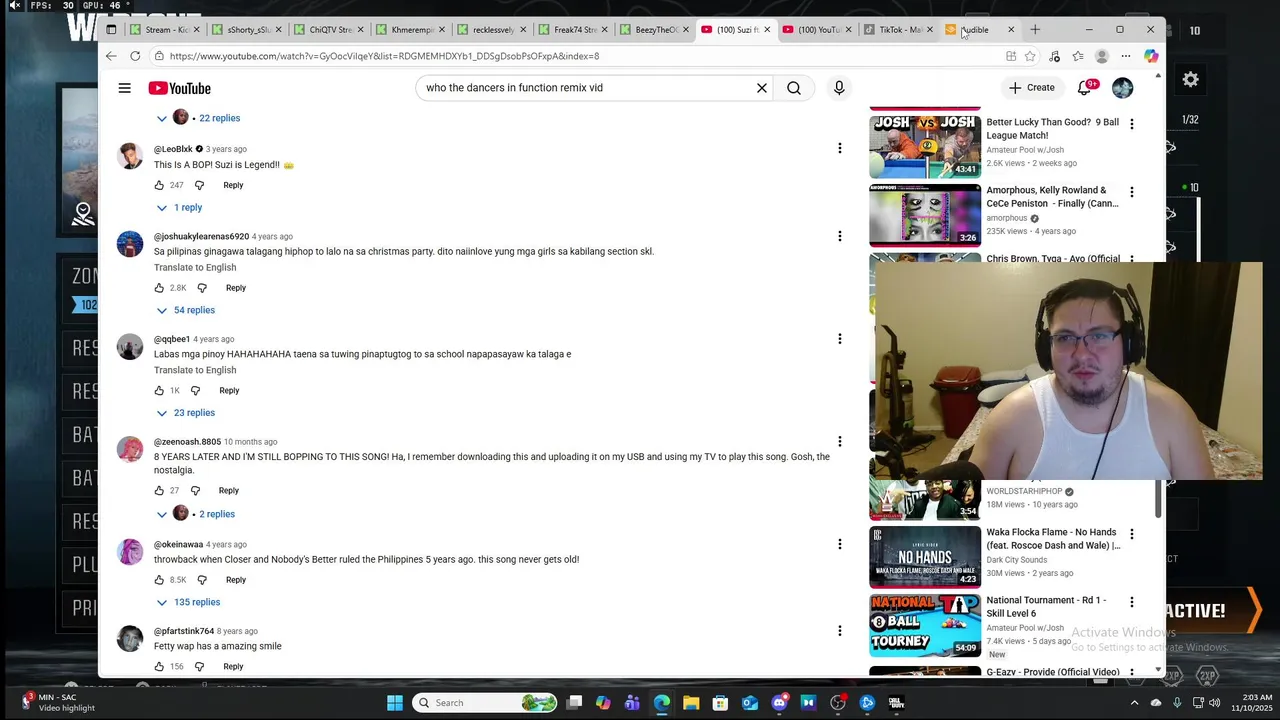Clear the search box with the X icon
The height and width of the screenshot is (720, 1280).
(x=762, y=88)
